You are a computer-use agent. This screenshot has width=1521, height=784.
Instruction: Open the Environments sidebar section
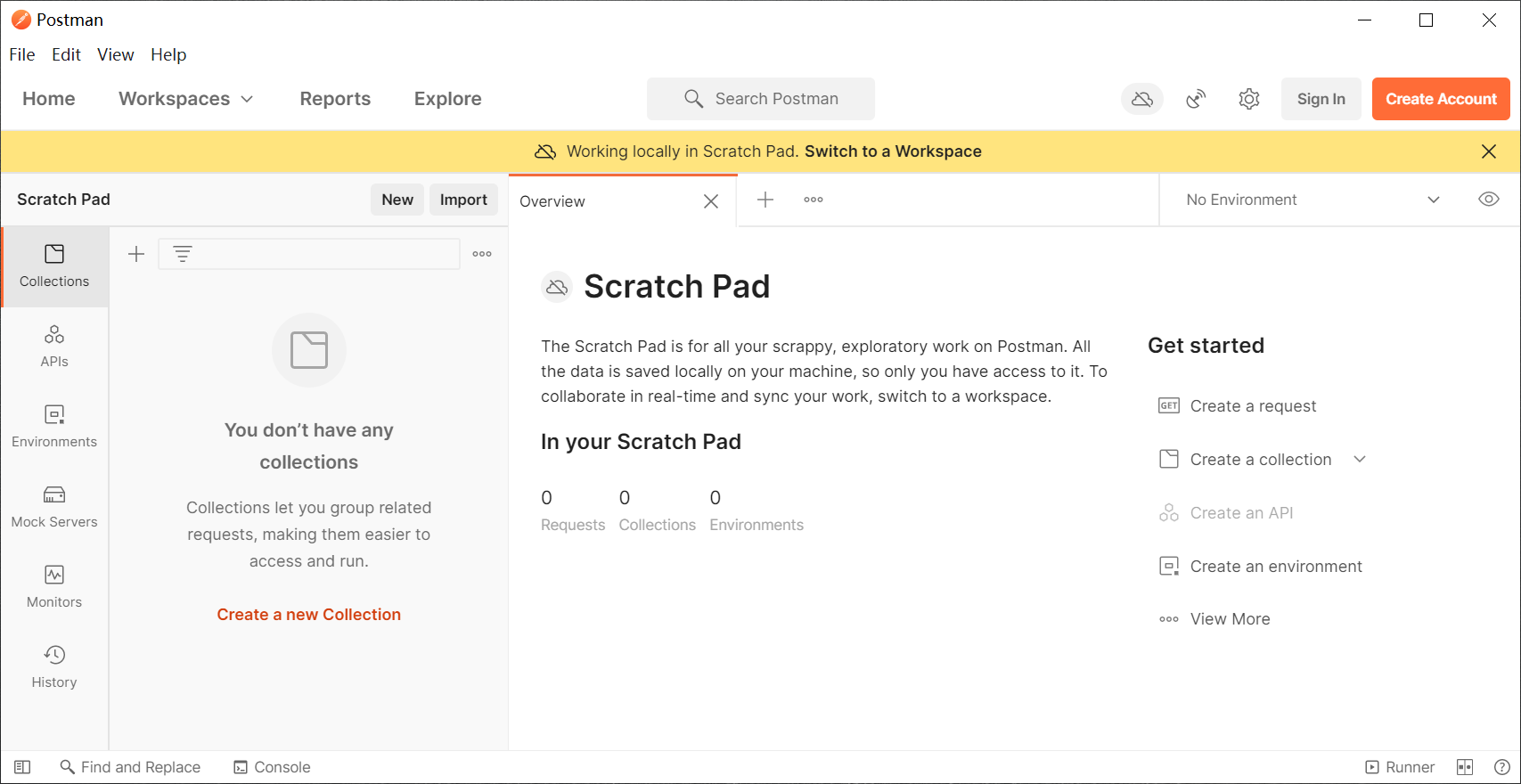(54, 426)
